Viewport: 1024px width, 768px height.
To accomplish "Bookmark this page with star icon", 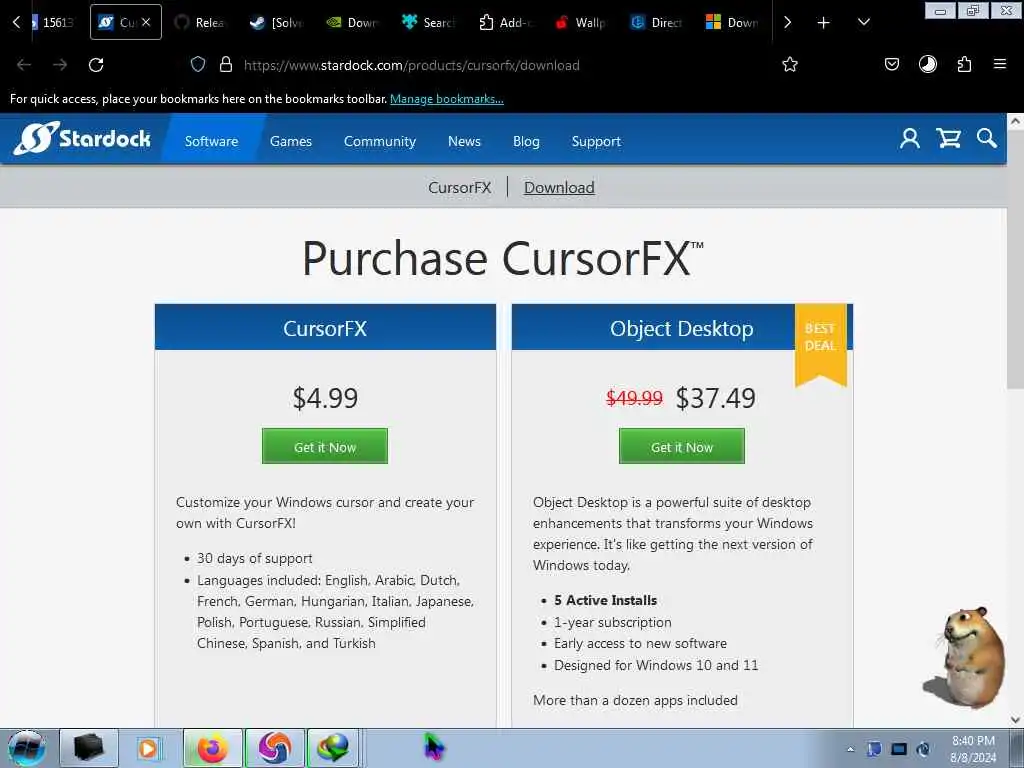I will click(790, 65).
